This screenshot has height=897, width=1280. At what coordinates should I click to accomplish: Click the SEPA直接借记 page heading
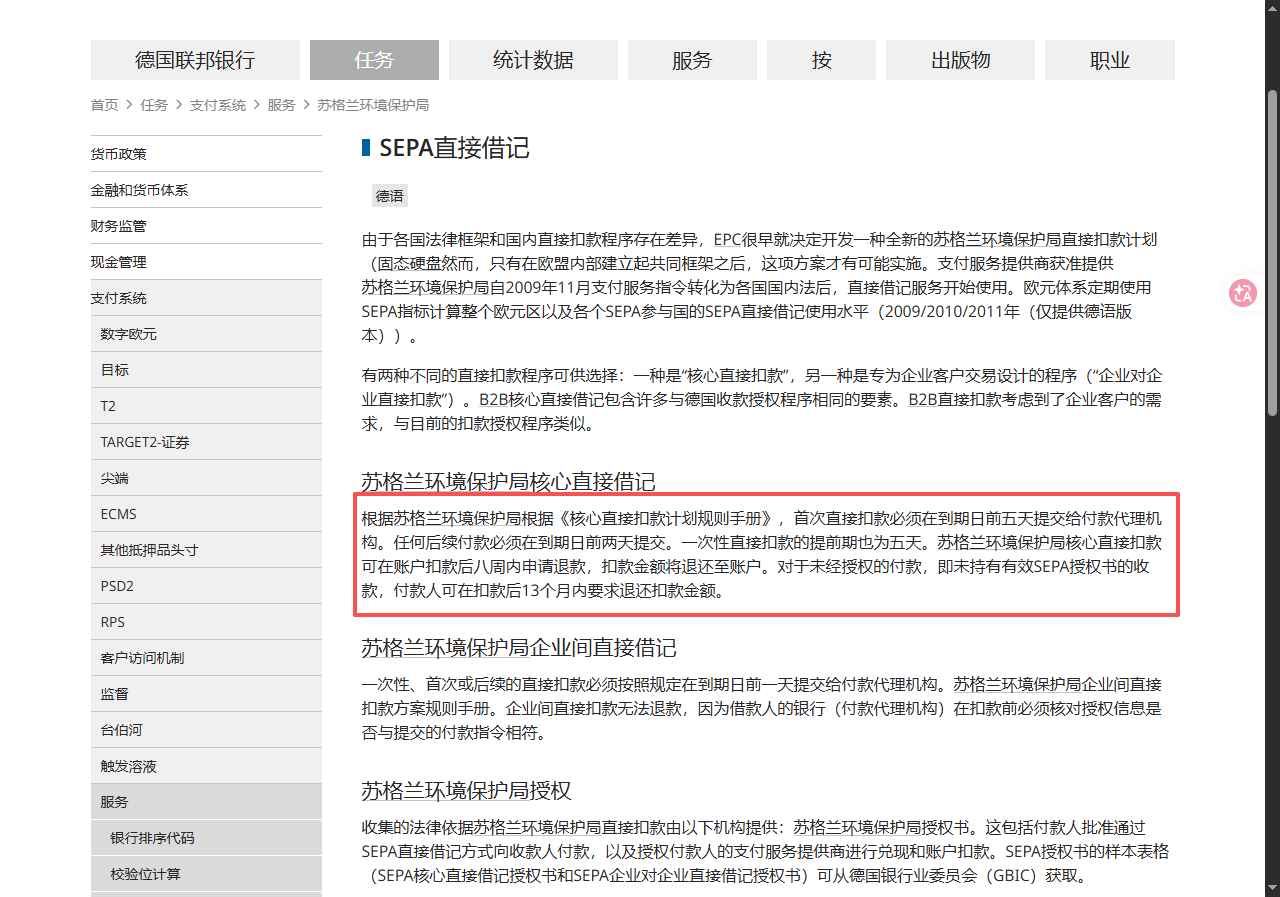pos(454,148)
